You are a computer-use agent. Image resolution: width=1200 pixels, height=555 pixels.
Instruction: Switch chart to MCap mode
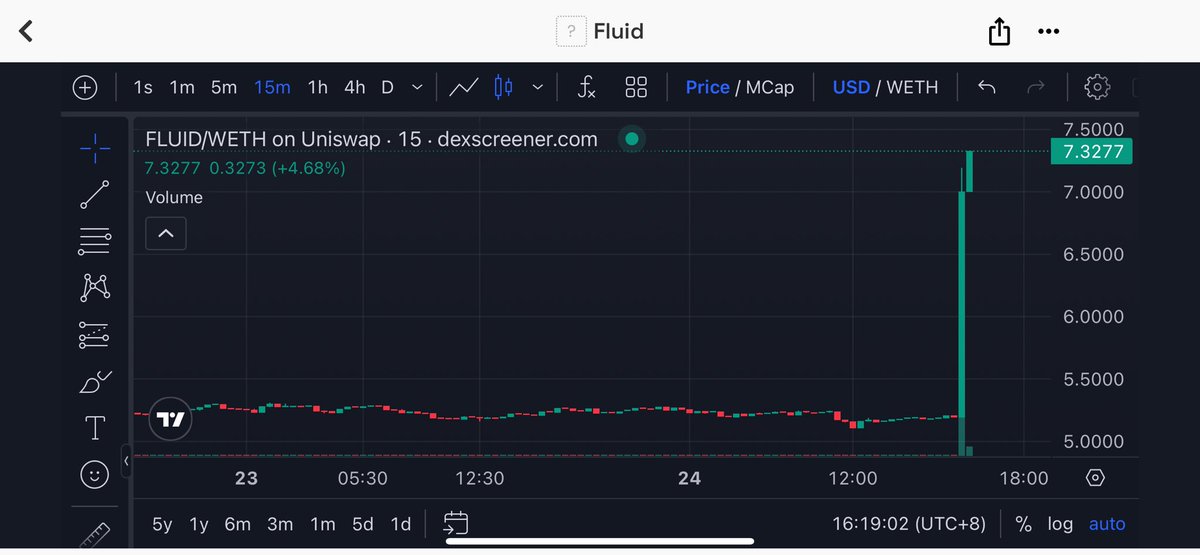[770, 88]
